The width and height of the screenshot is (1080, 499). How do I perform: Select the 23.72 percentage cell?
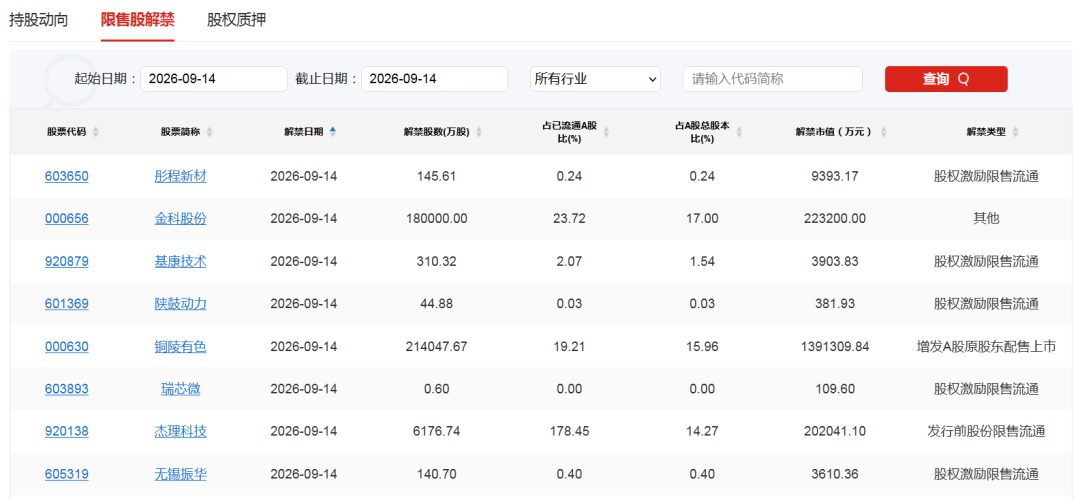click(x=570, y=218)
